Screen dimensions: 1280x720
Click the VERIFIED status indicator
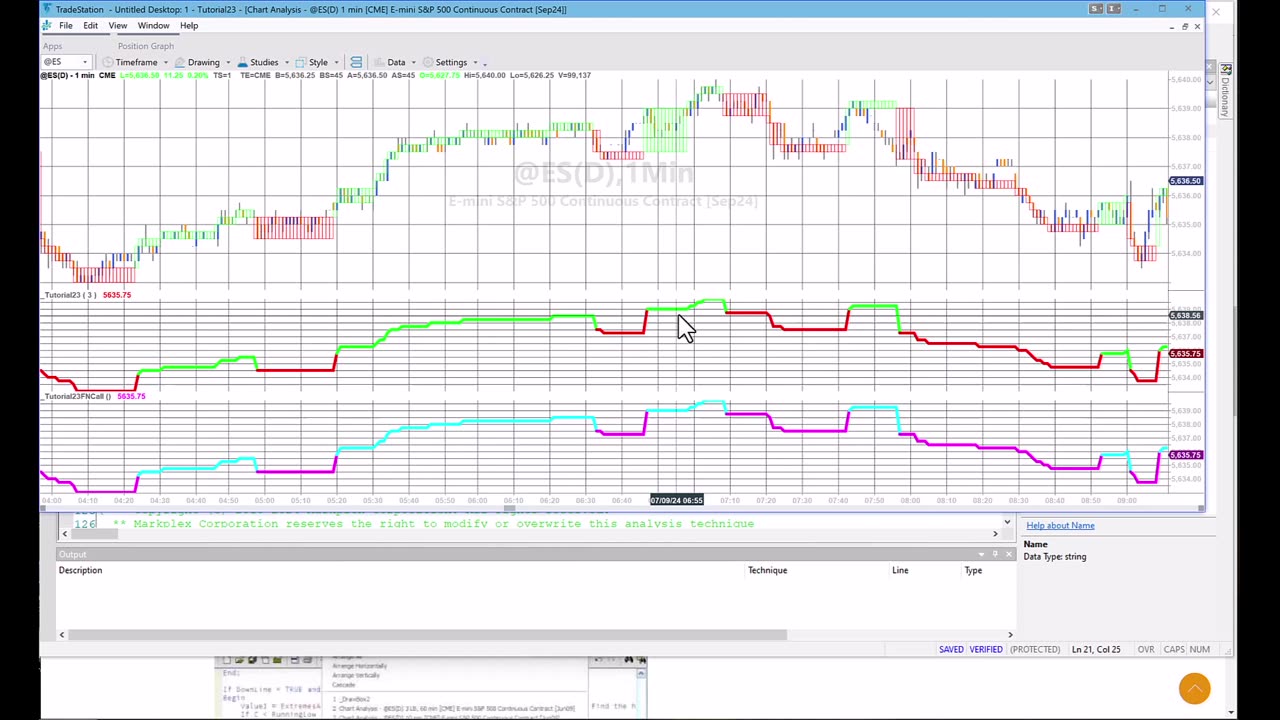tap(985, 650)
